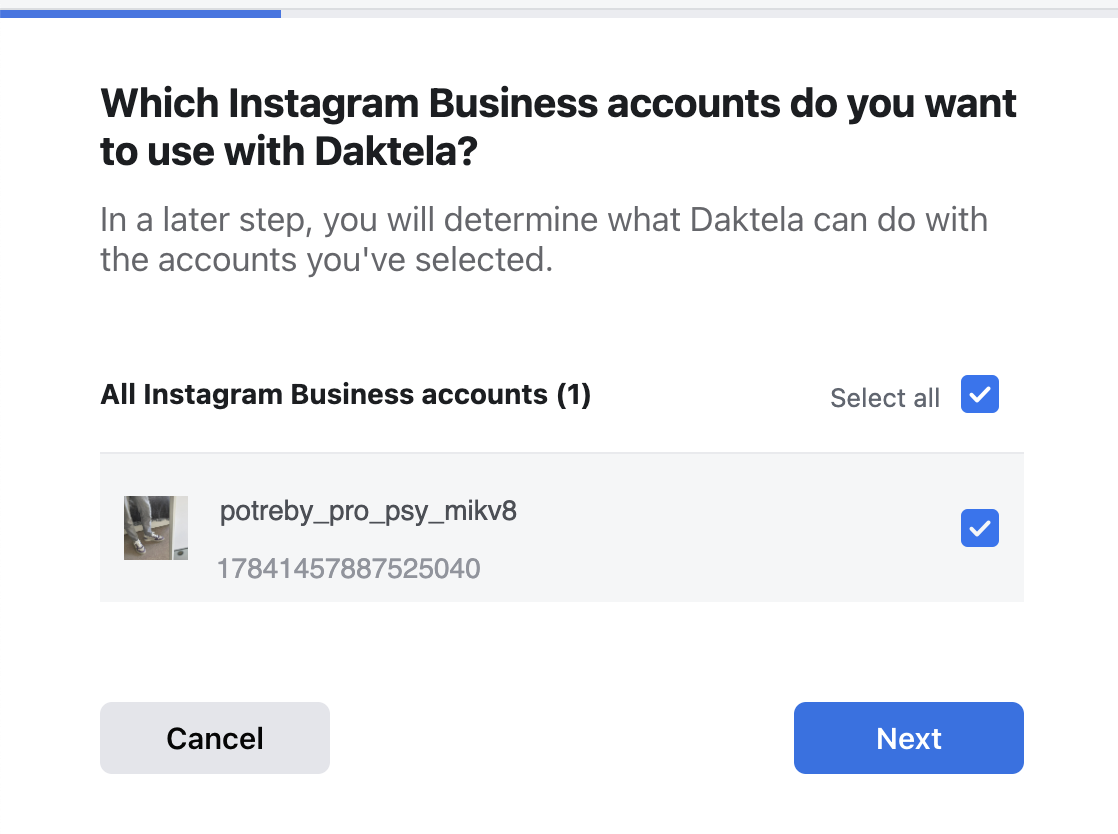Click the "In a later step" description text

coord(543,220)
